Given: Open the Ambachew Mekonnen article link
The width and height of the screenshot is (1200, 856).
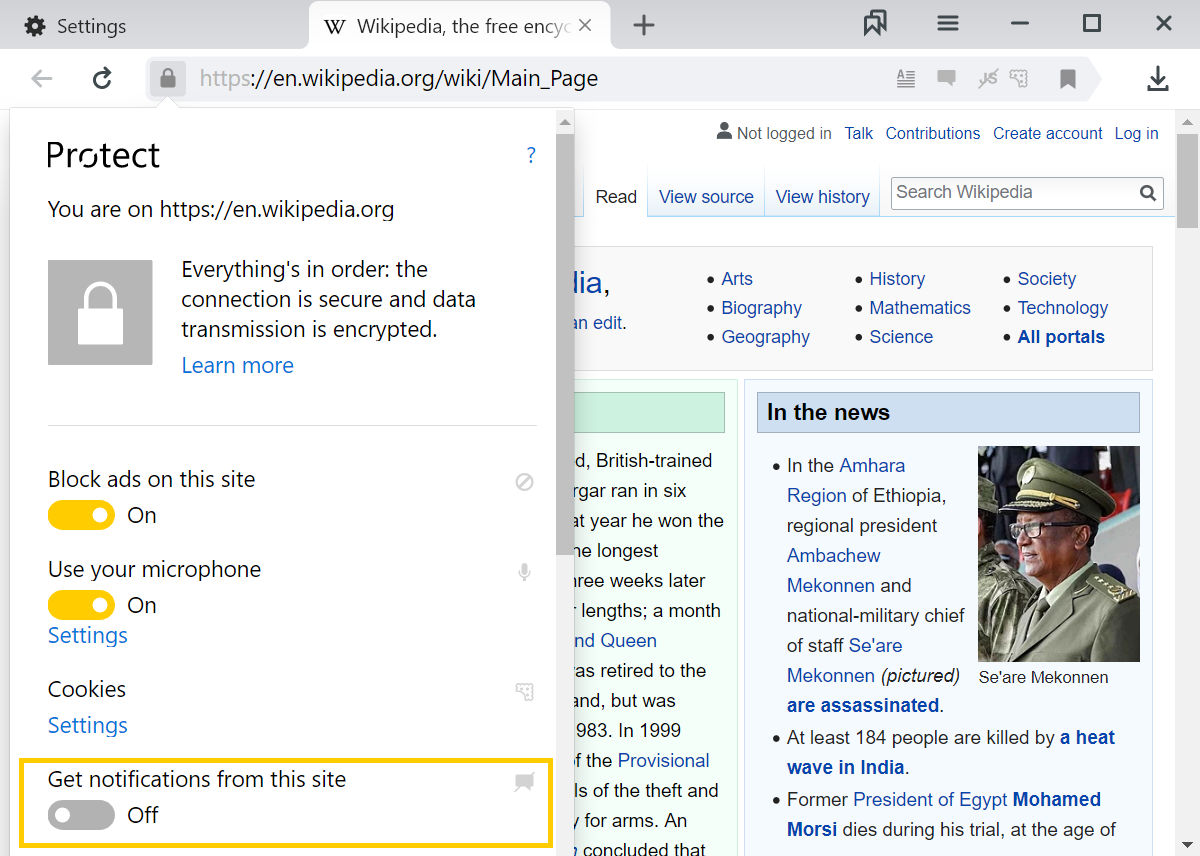Looking at the screenshot, I should tap(834, 571).
